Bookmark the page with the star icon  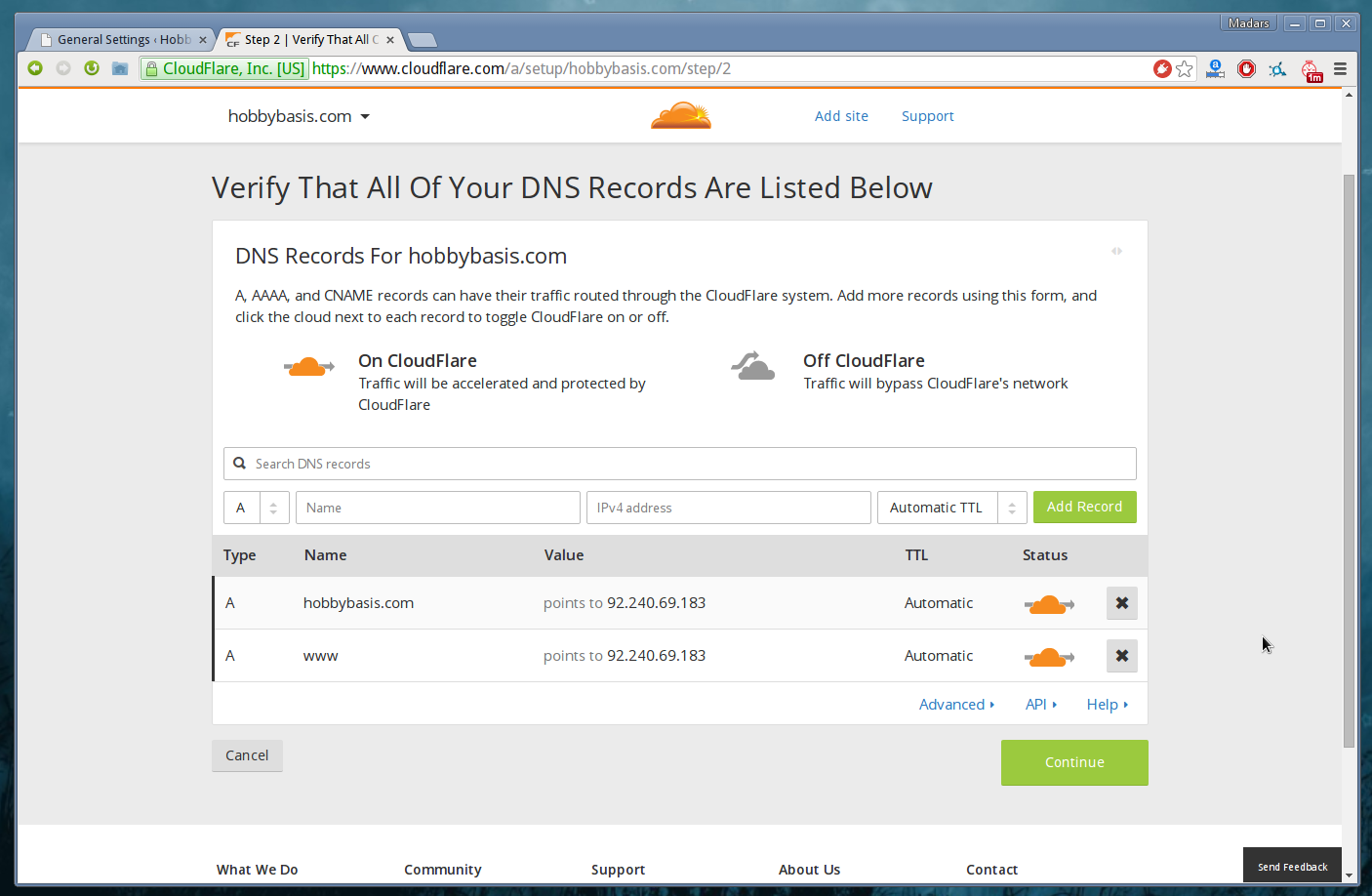(x=1185, y=68)
